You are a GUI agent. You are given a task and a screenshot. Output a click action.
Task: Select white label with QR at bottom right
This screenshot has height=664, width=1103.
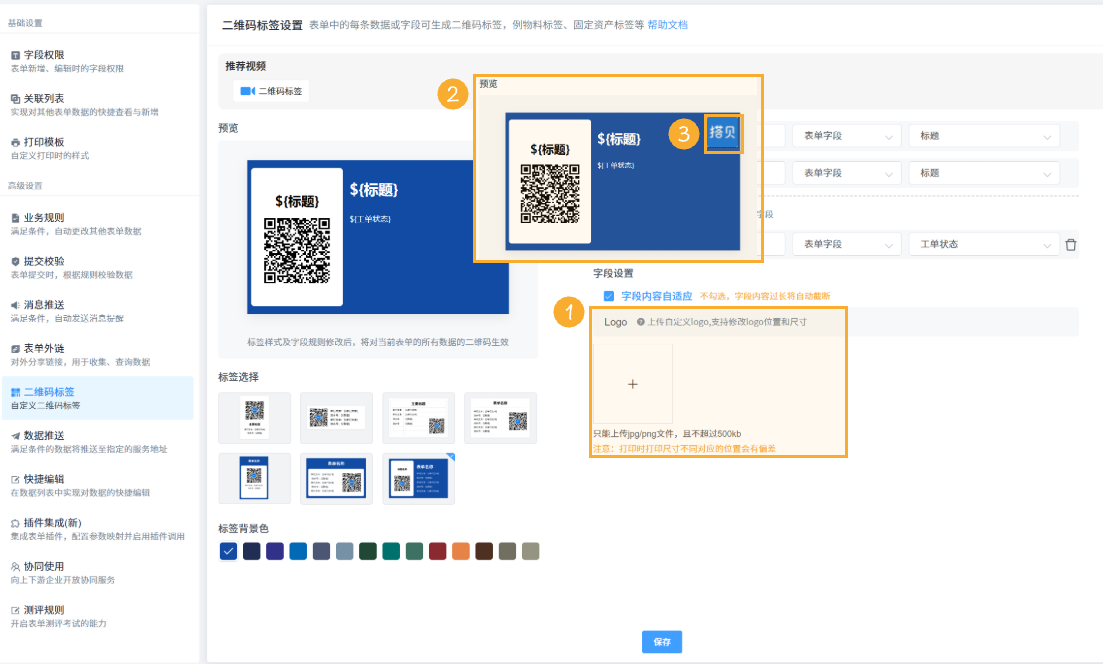(x=419, y=418)
